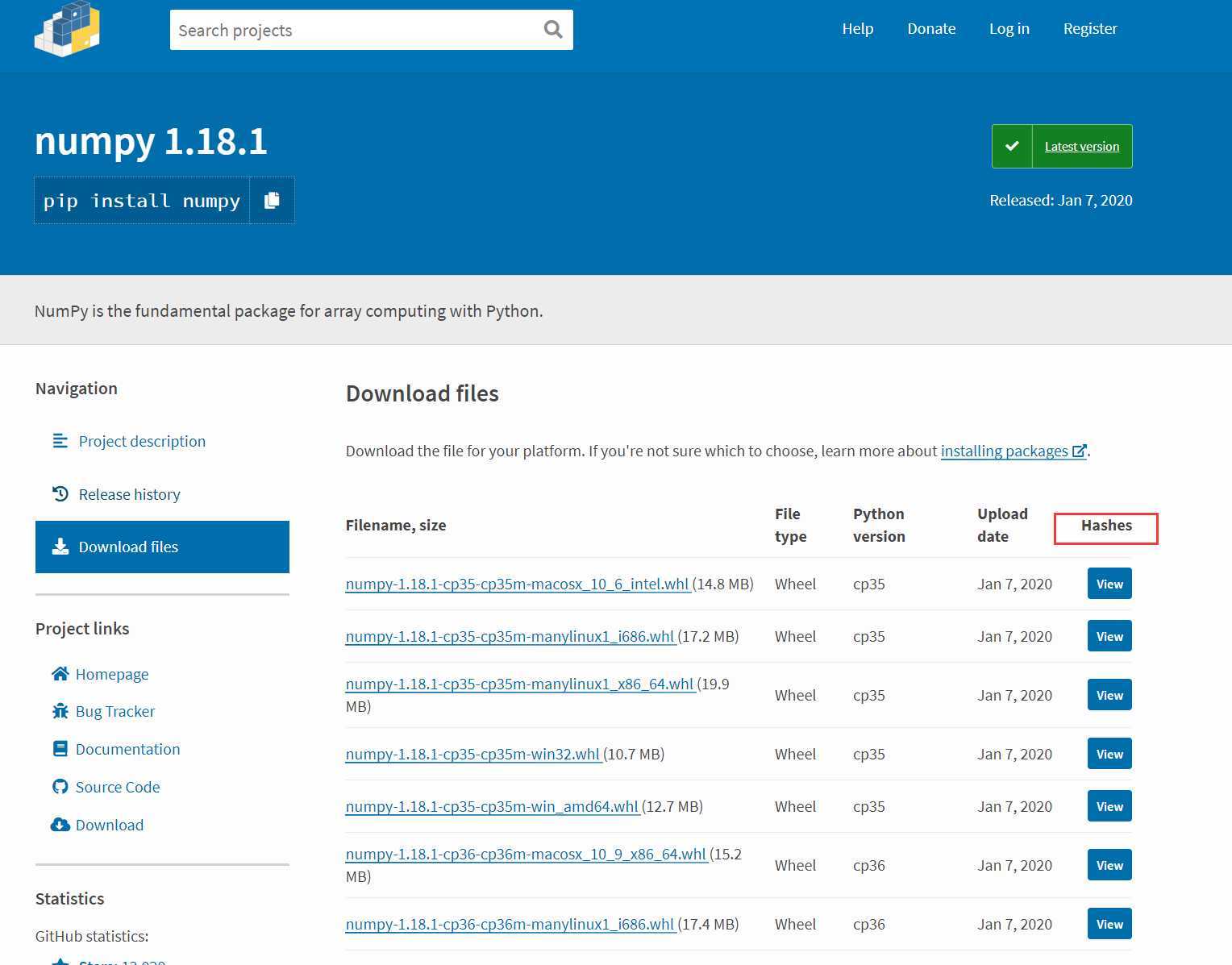Click the pip install numpy command text
The height and width of the screenshot is (965, 1232).
[x=142, y=200]
